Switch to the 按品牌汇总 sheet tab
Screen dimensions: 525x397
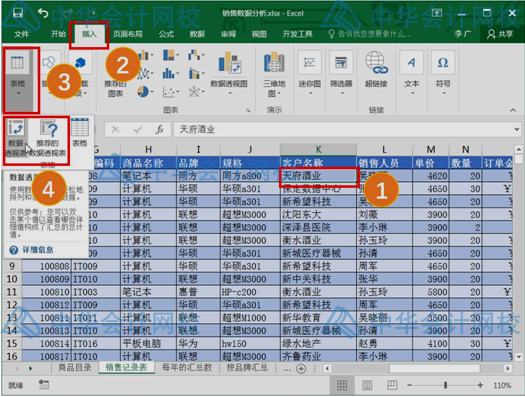pos(247,368)
